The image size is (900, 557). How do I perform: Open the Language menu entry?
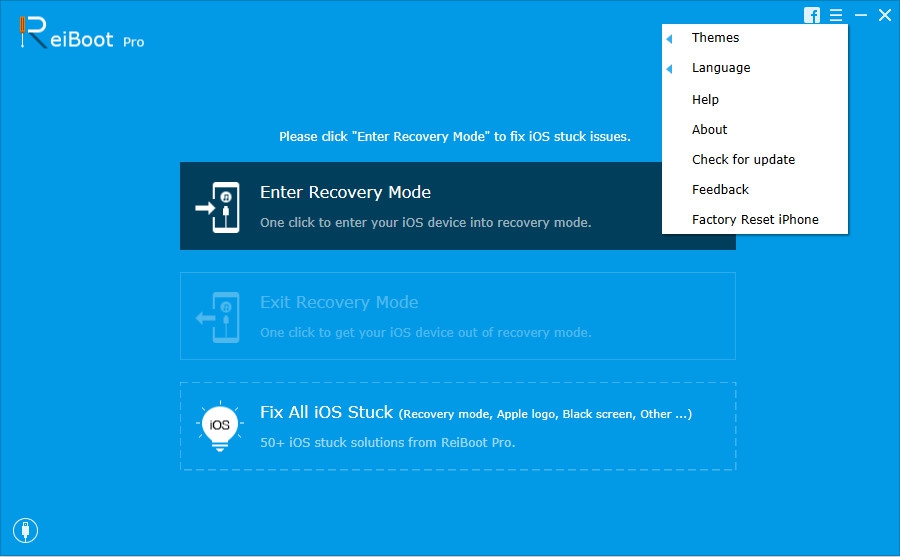coord(755,68)
